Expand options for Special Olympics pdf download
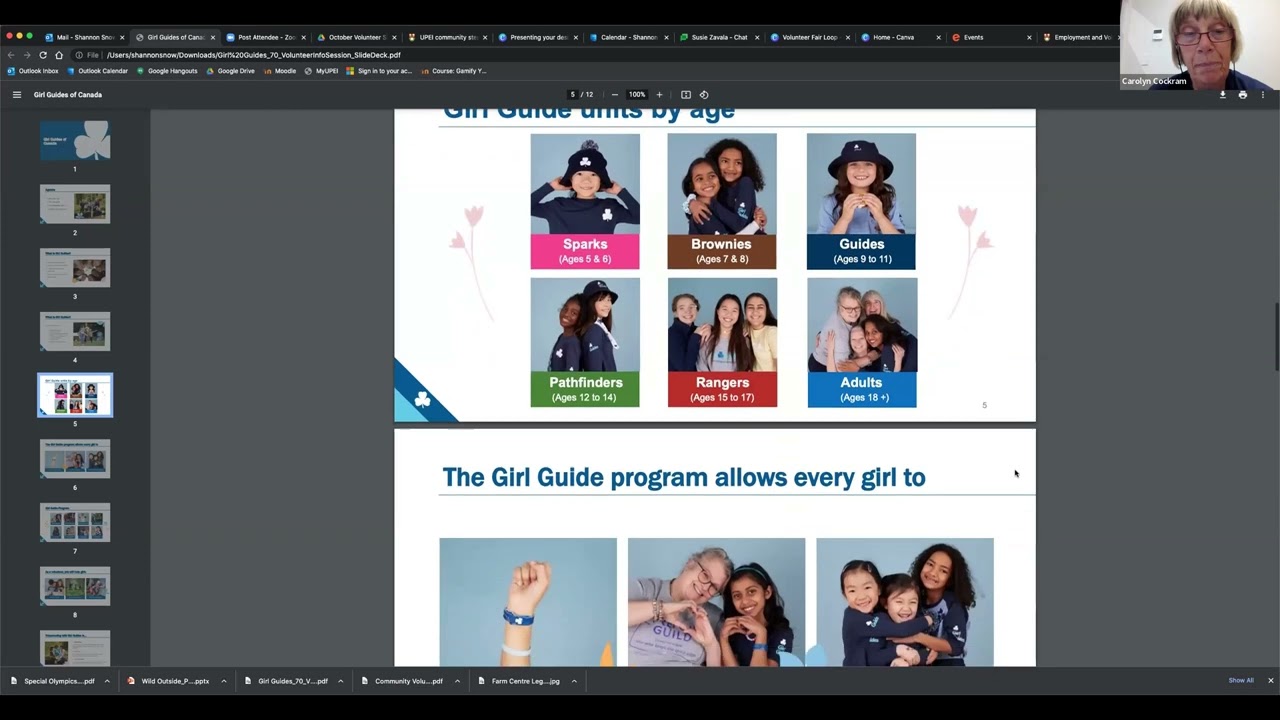The image size is (1280, 720). (107, 681)
